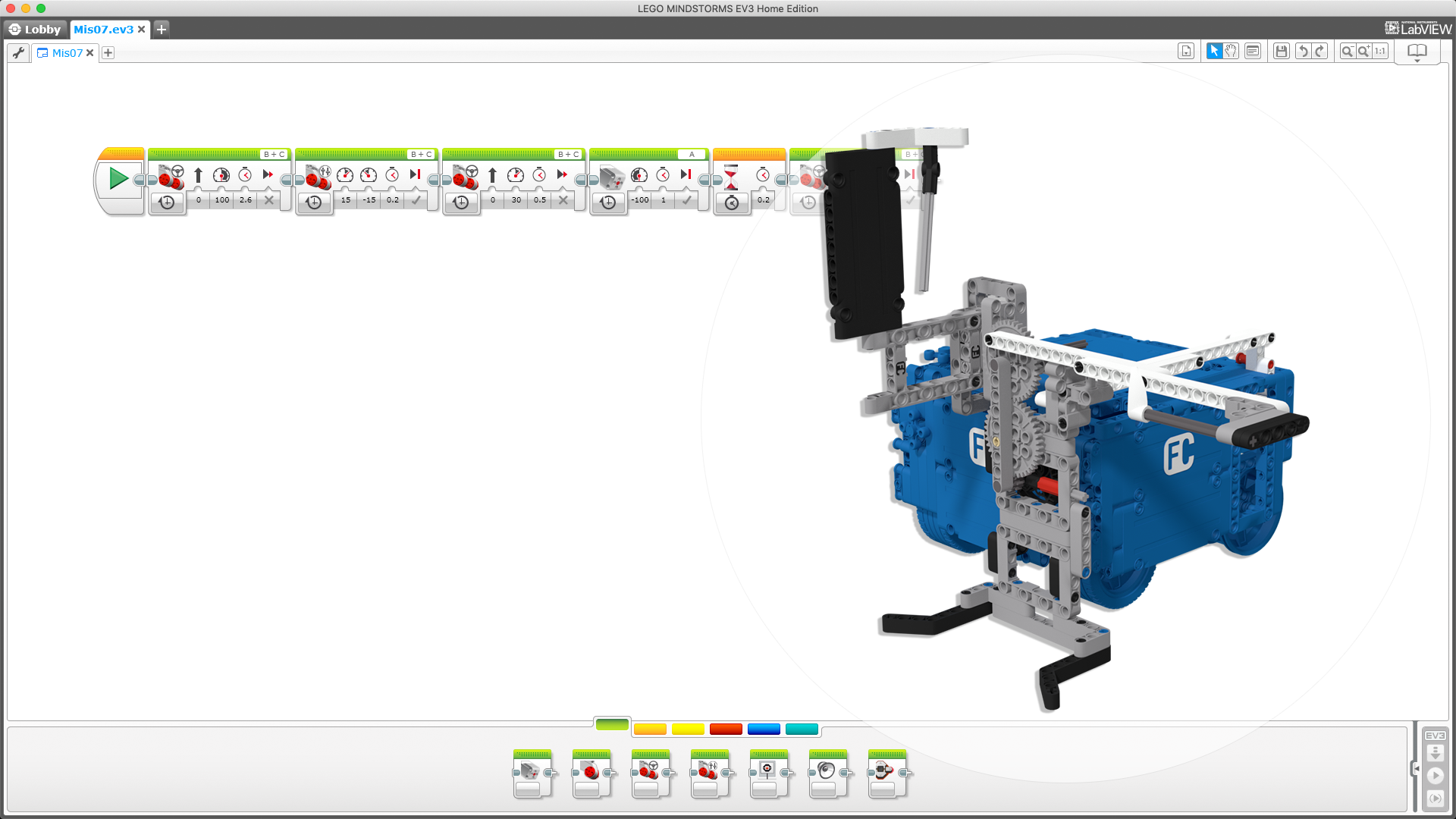Switch to the teal My Blocks palette tab

coord(800,729)
